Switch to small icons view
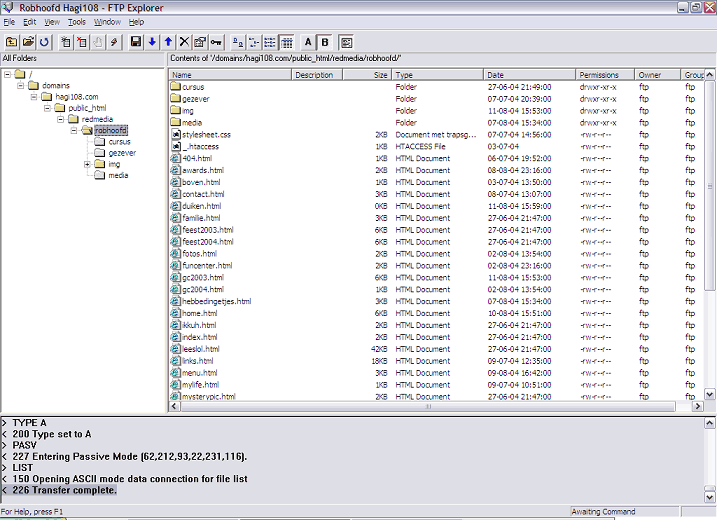This screenshot has height=520, width=717. (254, 43)
